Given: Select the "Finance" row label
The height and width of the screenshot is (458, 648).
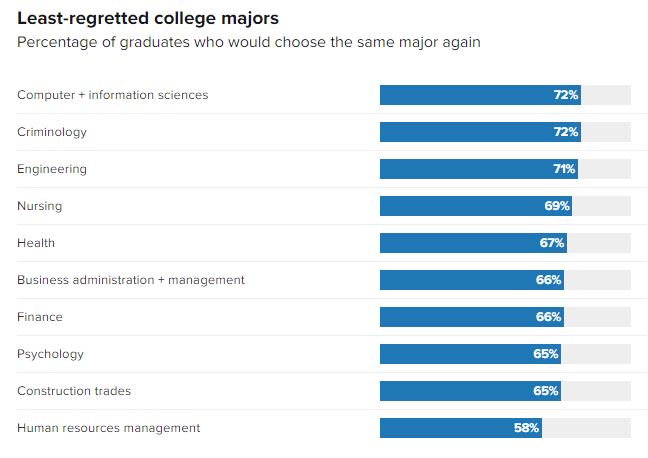Looking at the screenshot, I should [40, 317].
